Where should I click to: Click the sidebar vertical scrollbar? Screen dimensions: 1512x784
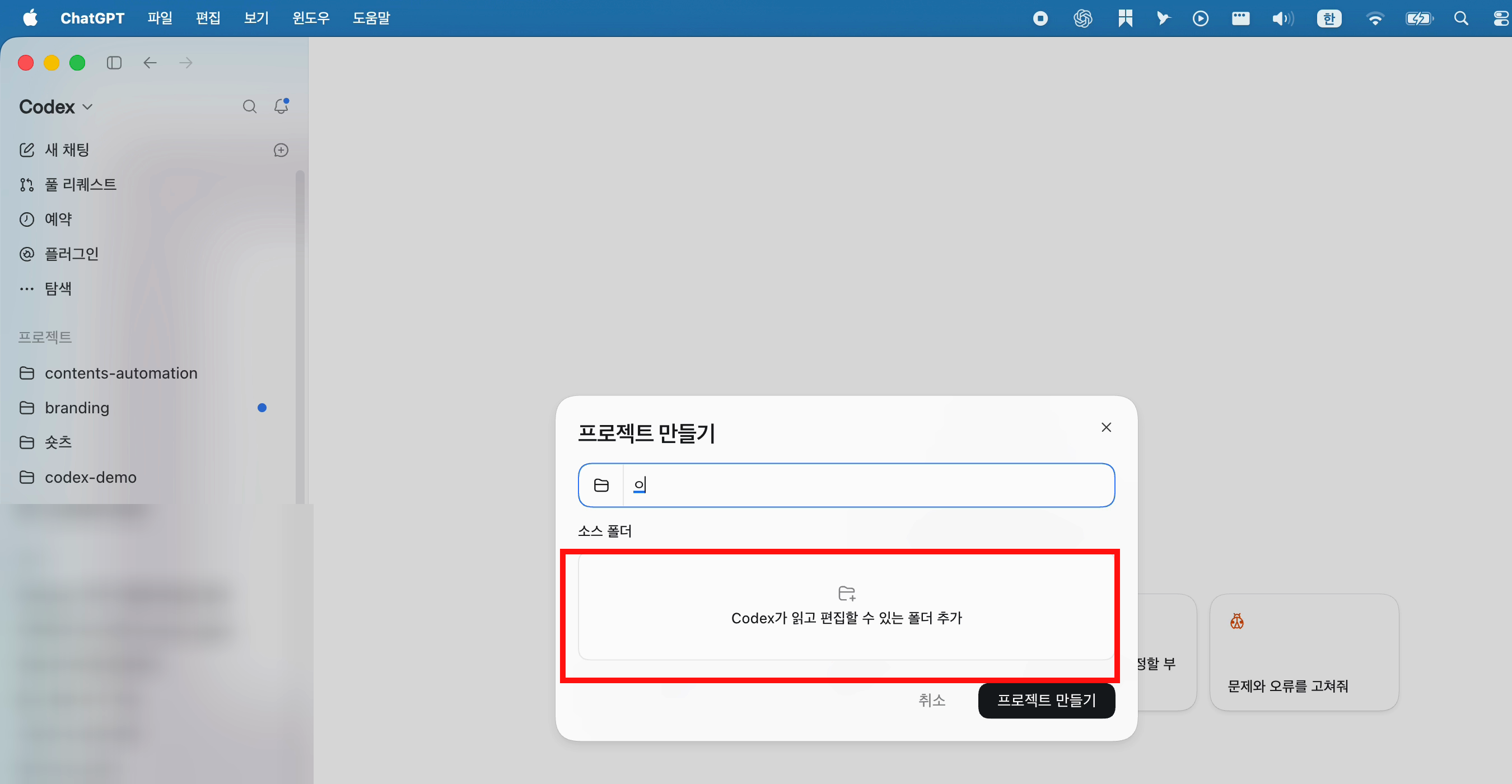[x=300, y=337]
